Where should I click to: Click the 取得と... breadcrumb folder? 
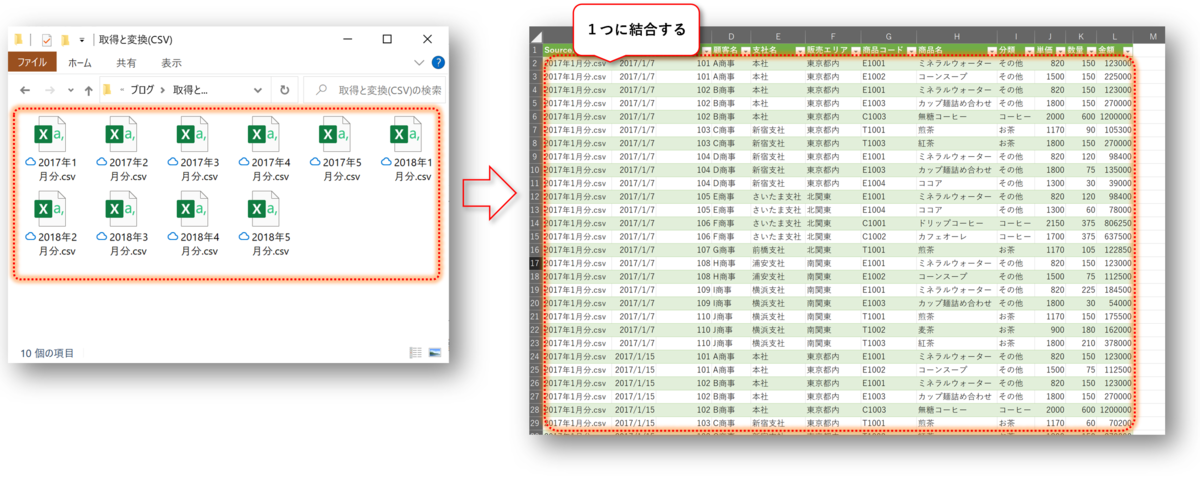pyautogui.click(x=191, y=90)
